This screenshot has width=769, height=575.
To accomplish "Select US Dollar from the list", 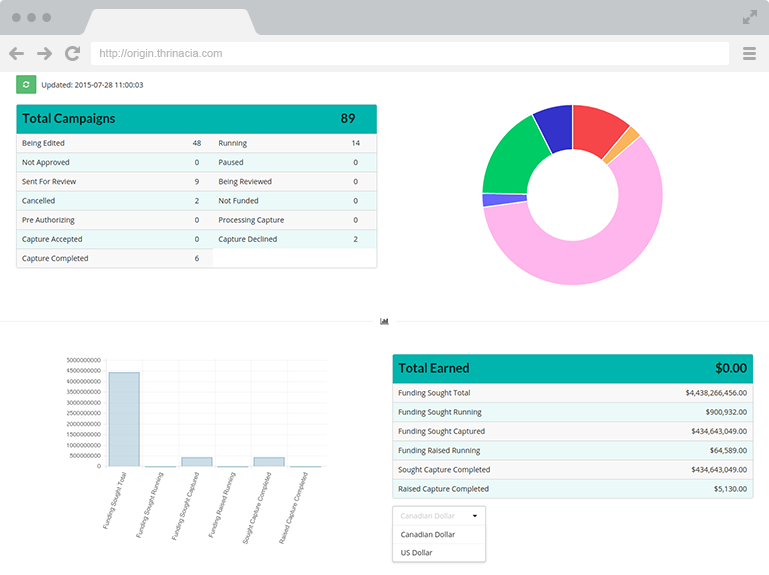I will [x=418, y=552].
